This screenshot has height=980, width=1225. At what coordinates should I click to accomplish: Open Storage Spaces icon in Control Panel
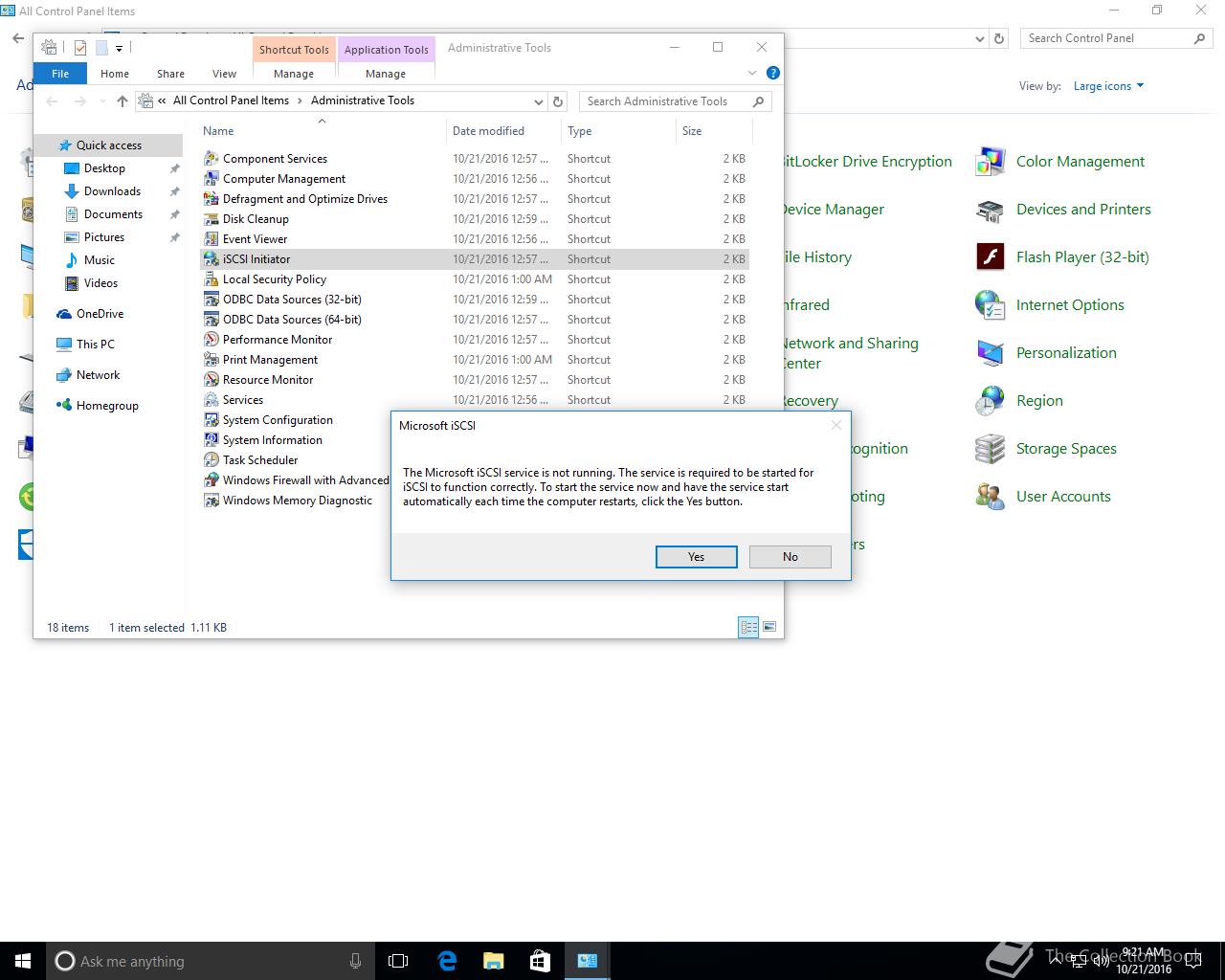(x=990, y=449)
